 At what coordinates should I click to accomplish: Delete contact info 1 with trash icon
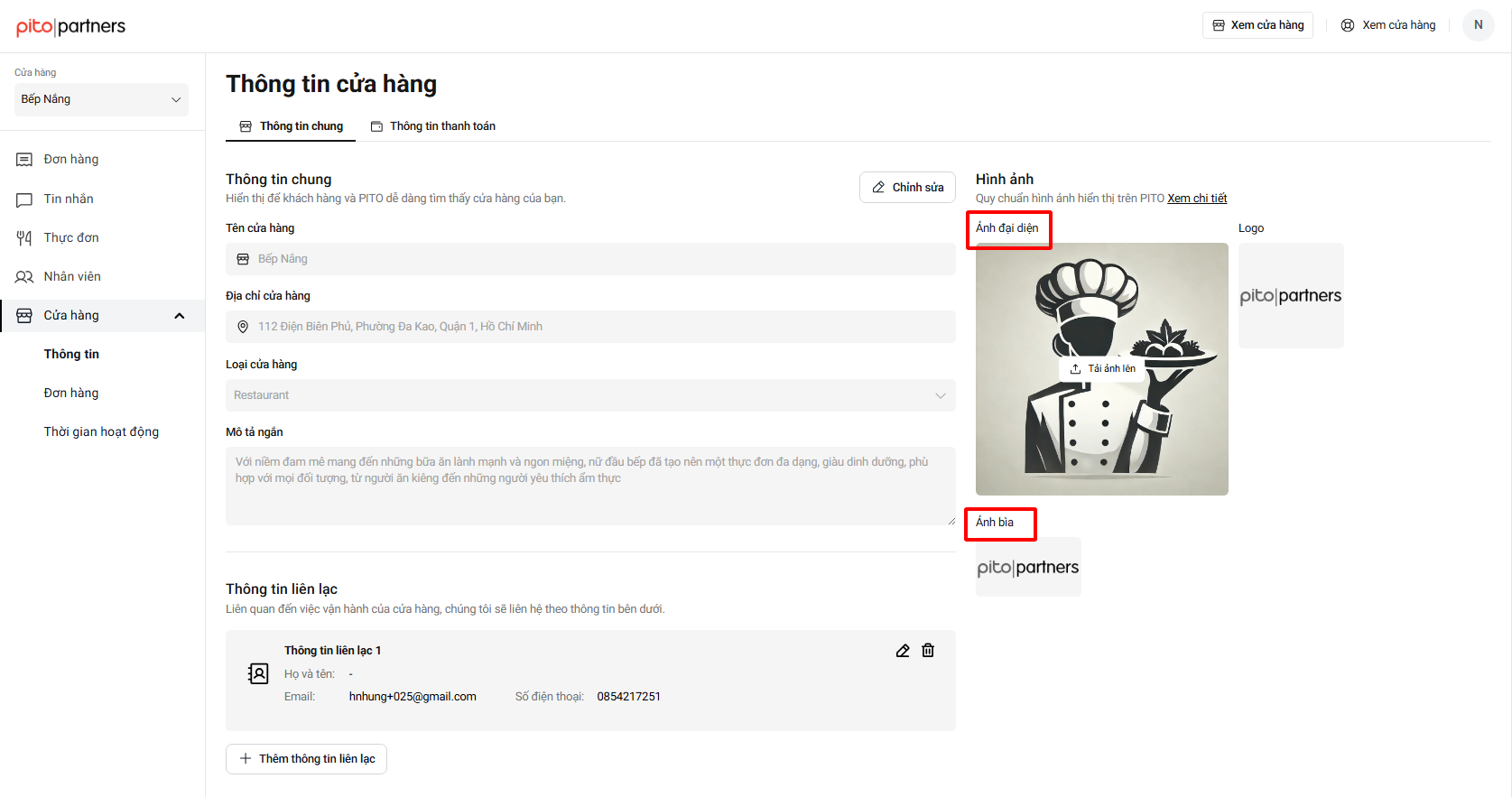pos(928,651)
